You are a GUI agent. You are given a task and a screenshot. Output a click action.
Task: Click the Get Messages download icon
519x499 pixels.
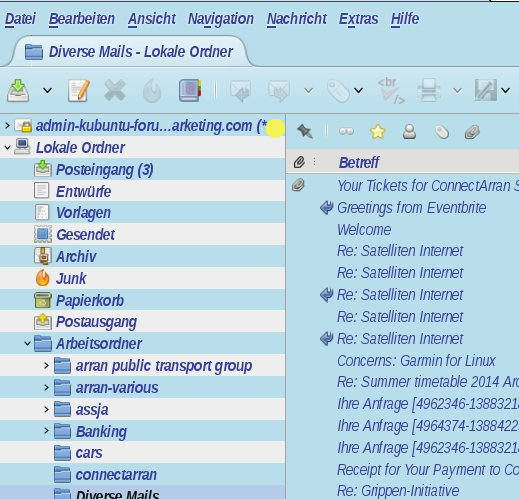point(18,90)
